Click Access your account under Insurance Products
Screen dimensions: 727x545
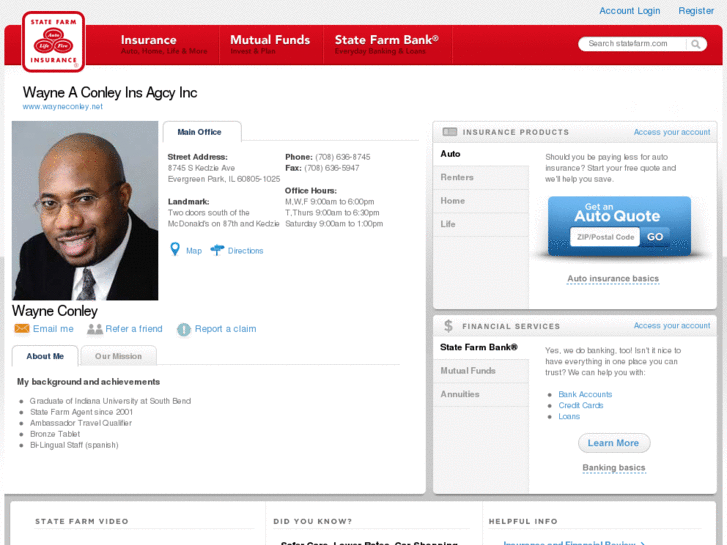[672, 132]
